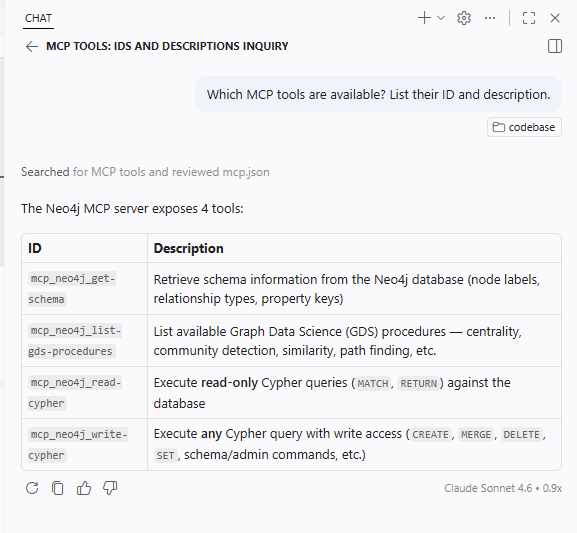Viewport: 577px width, 533px height.
Task: Maximize the chat panel with the fullscreen icon
Action: pos(529,18)
